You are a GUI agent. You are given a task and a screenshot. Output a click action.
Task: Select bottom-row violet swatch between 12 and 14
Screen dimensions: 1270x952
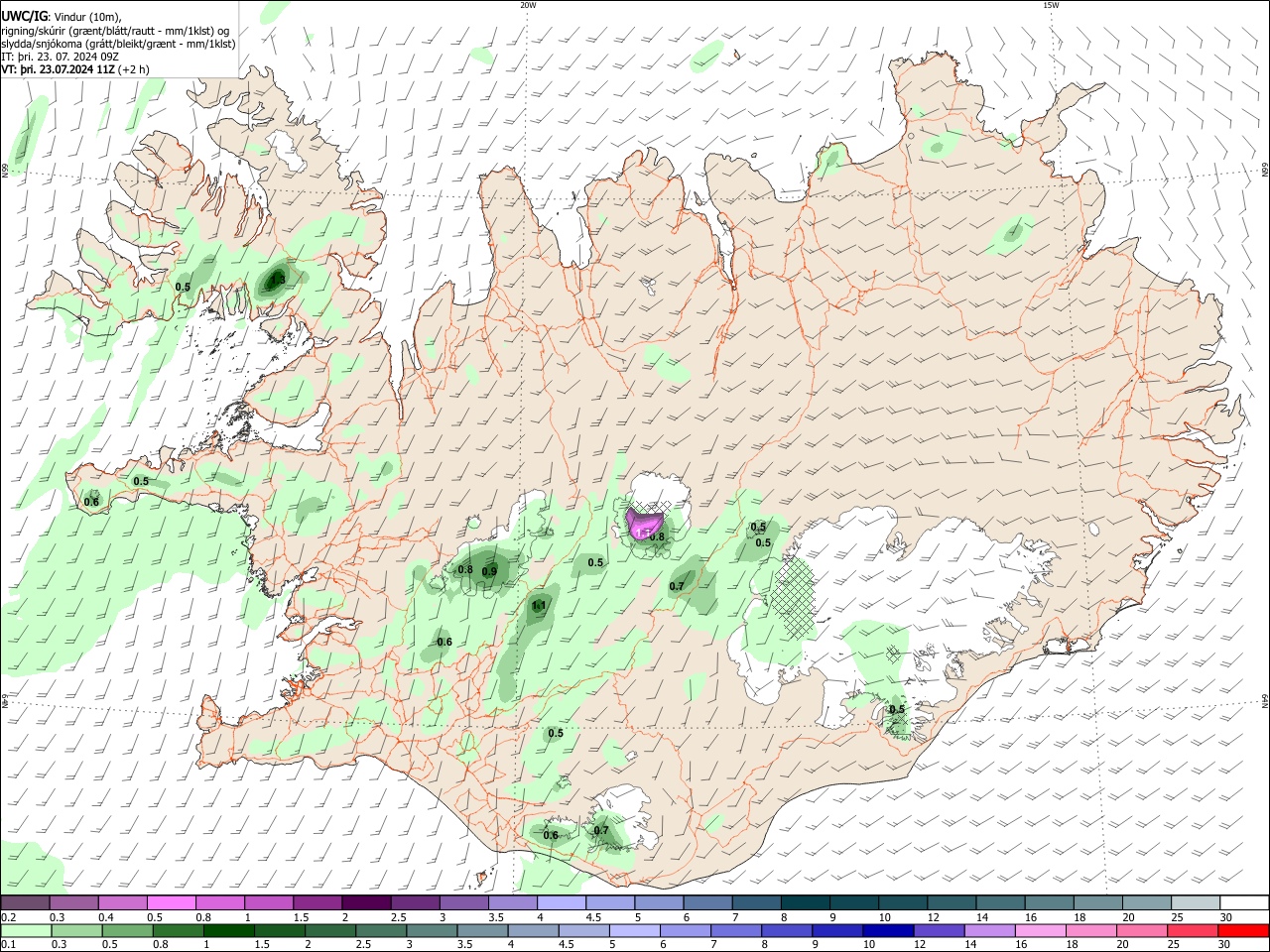(937, 931)
